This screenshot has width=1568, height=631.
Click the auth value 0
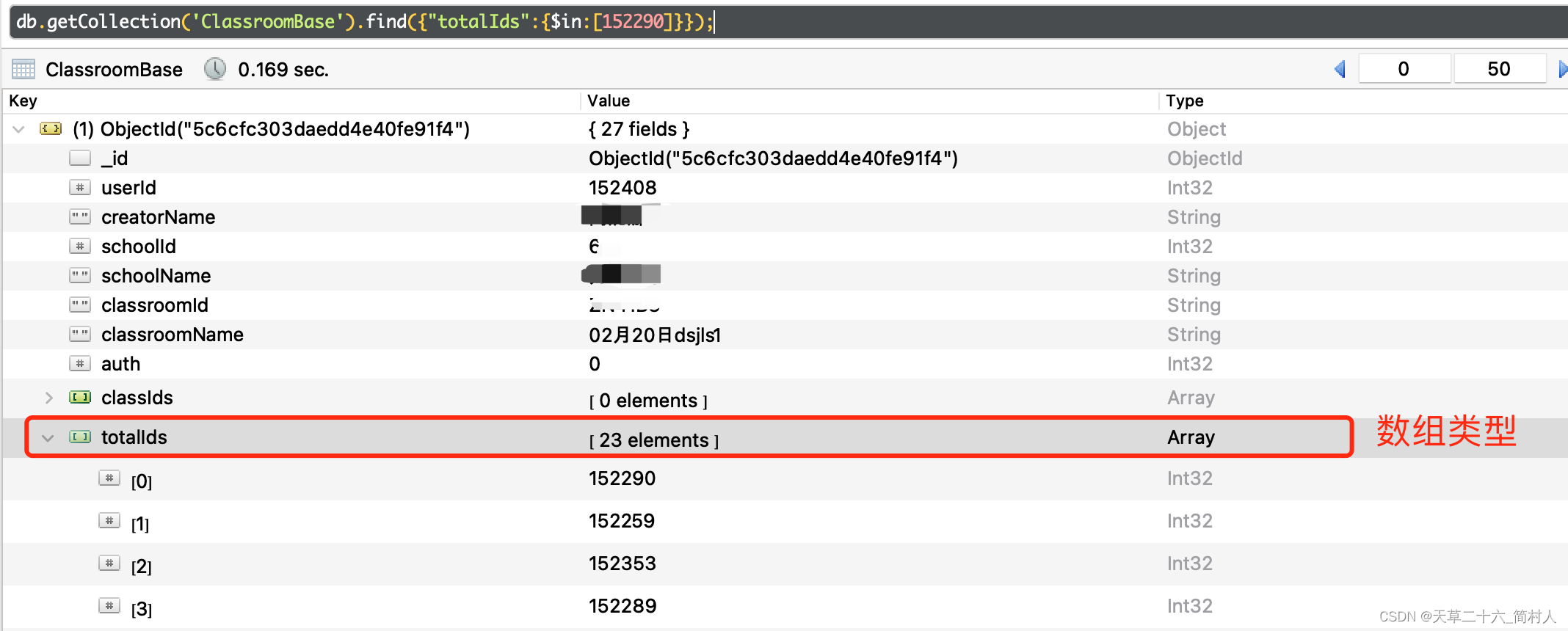595,364
